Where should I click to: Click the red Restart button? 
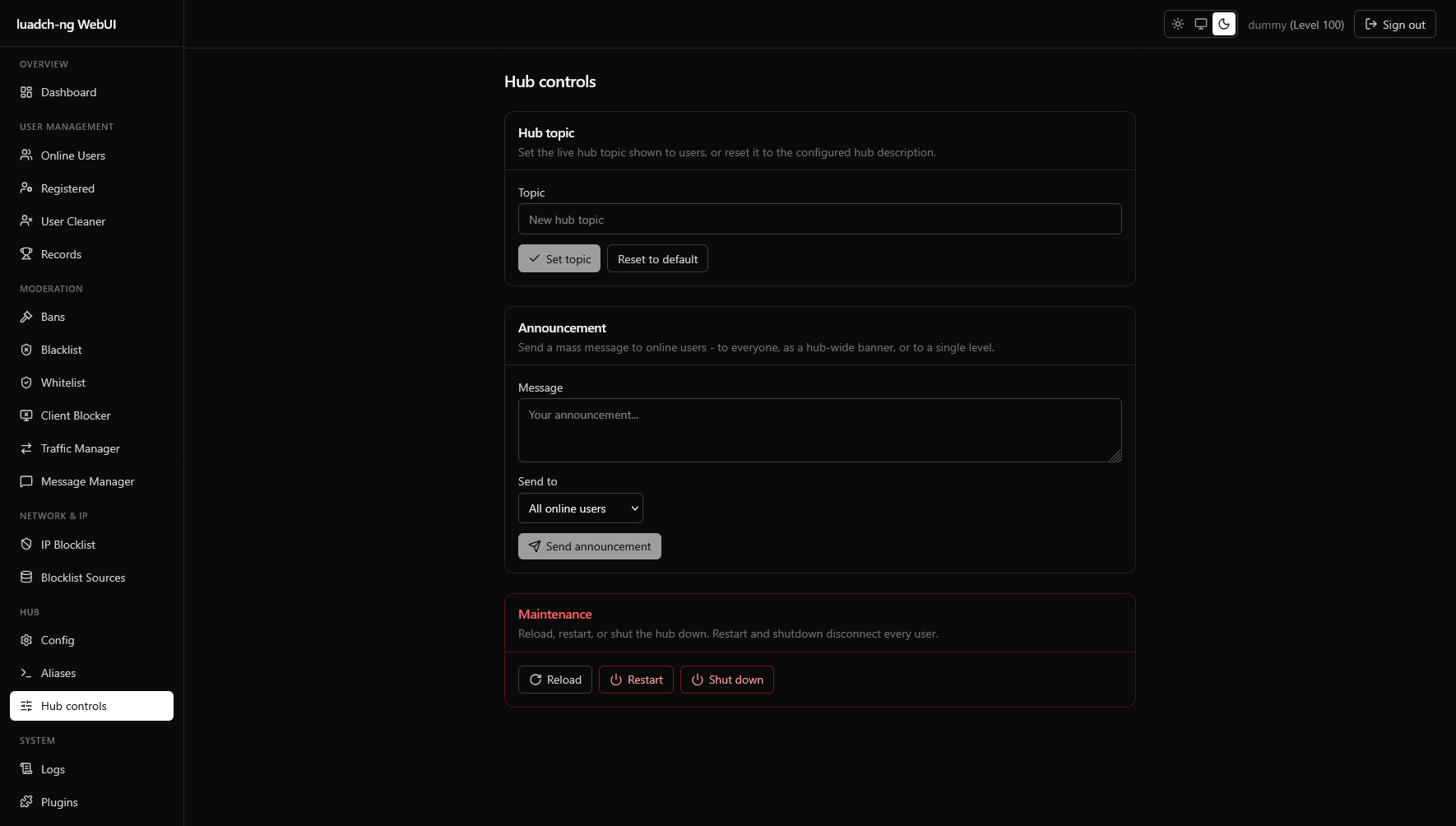click(636, 680)
